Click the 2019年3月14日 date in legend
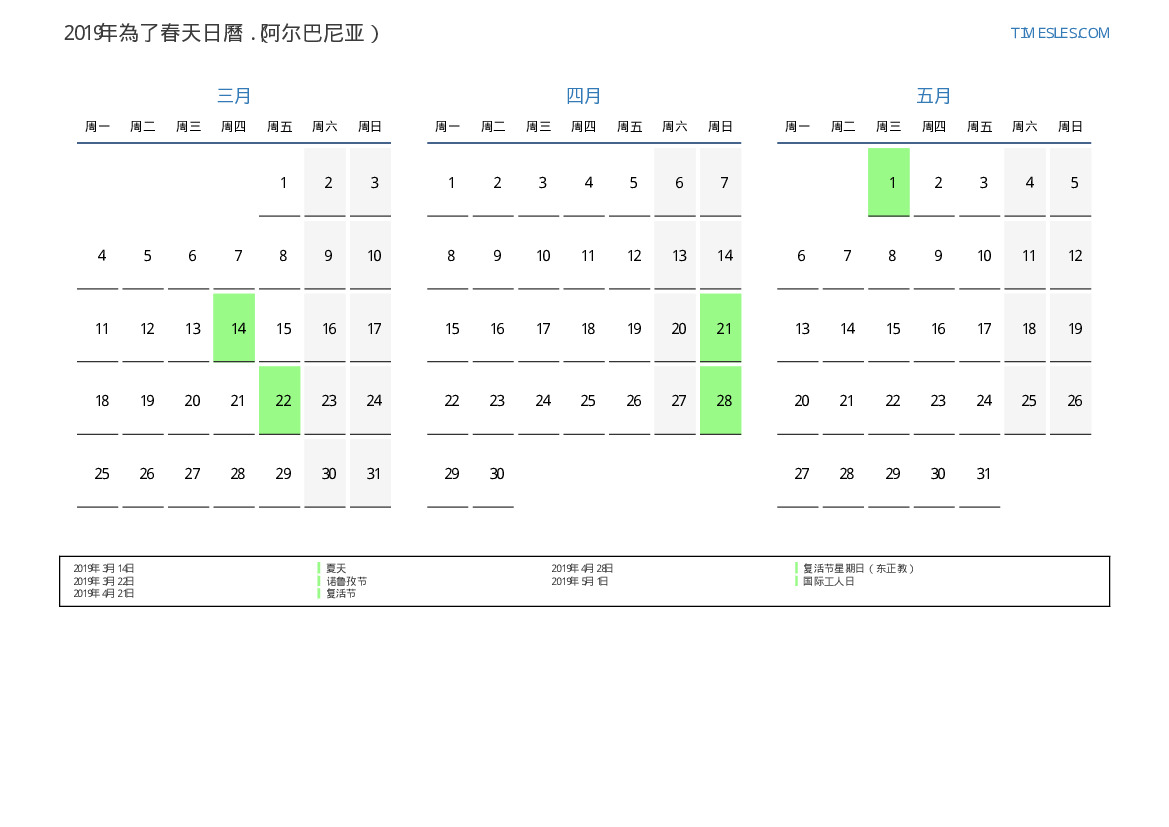Image resolution: width=1169 pixels, height=827 pixels. click(x=104, y=568)
